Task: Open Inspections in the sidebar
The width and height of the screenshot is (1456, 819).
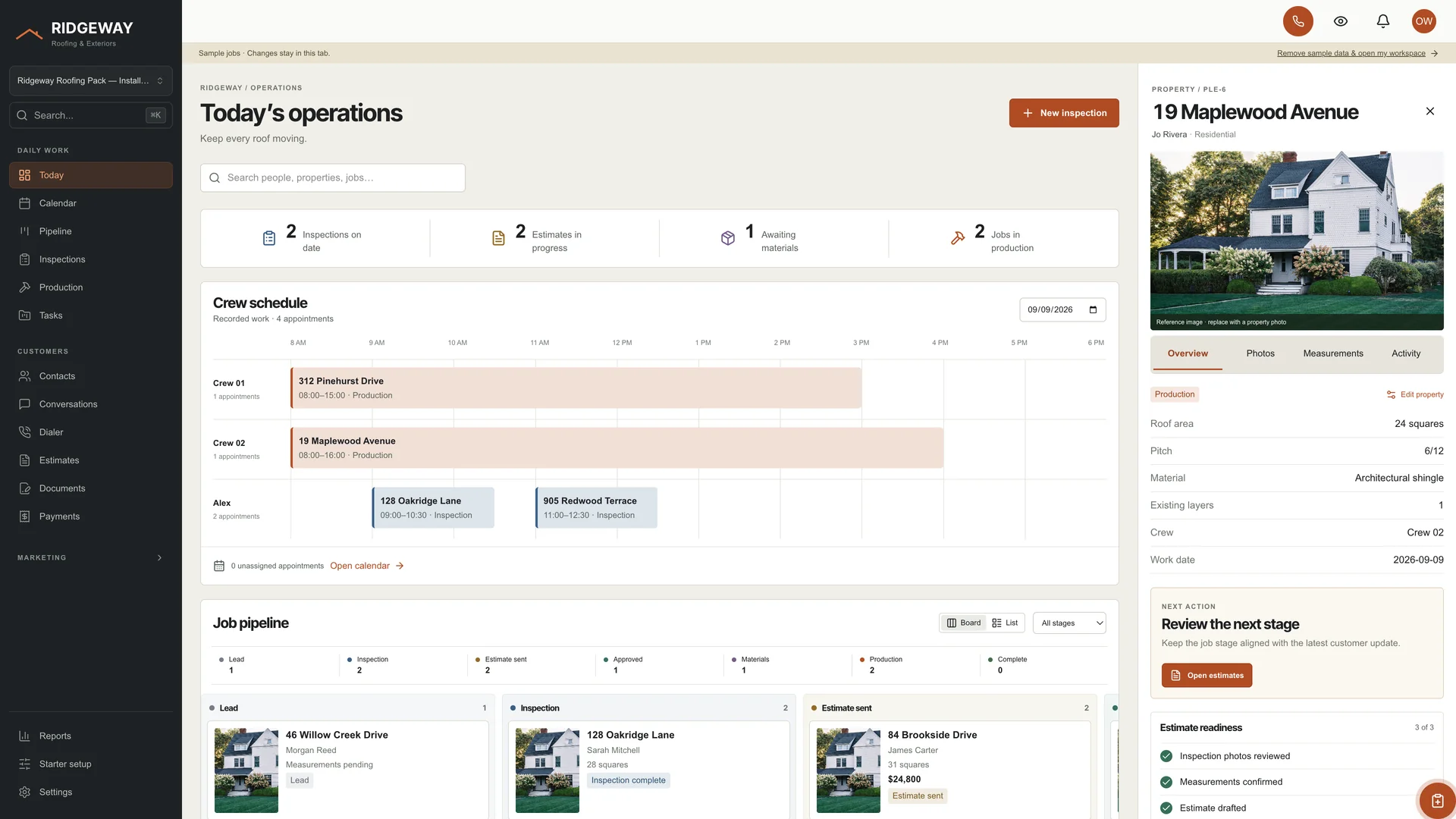Action: (91, 259)
